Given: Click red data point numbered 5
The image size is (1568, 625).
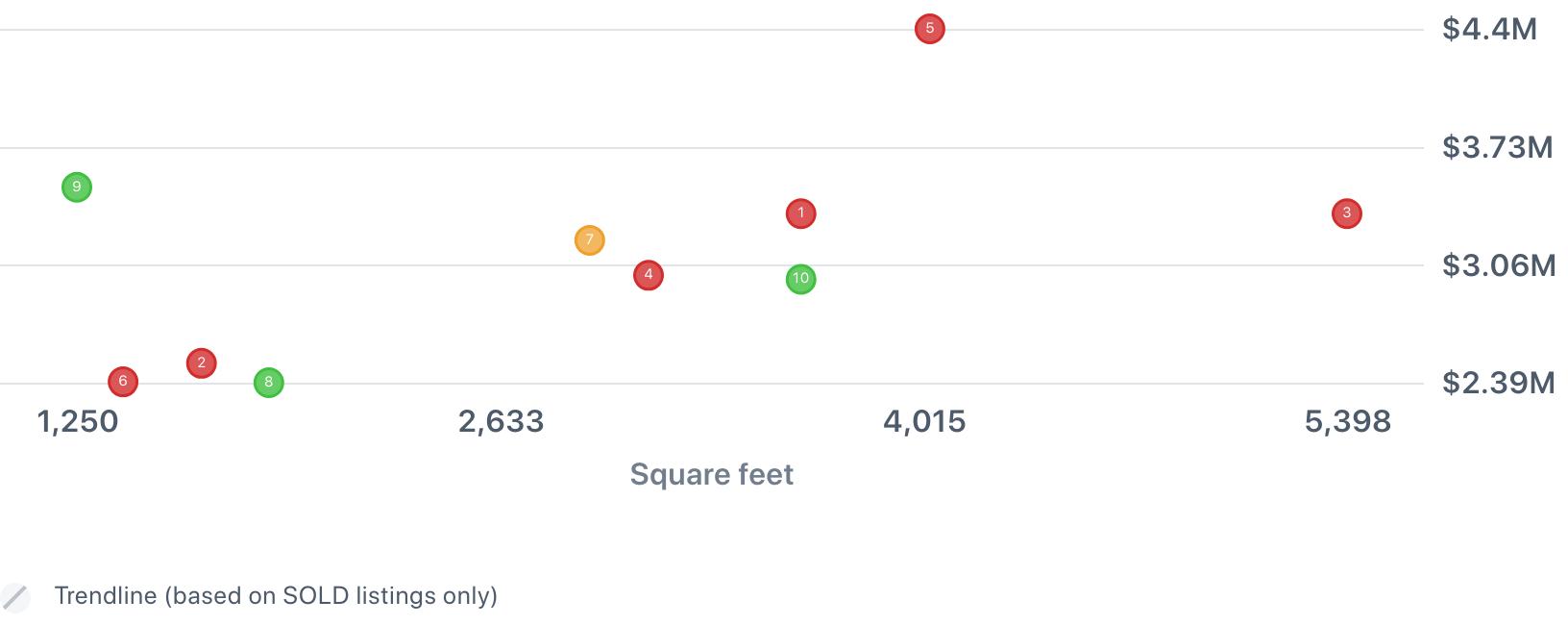Looking at the screenshot, I should 929,29.
